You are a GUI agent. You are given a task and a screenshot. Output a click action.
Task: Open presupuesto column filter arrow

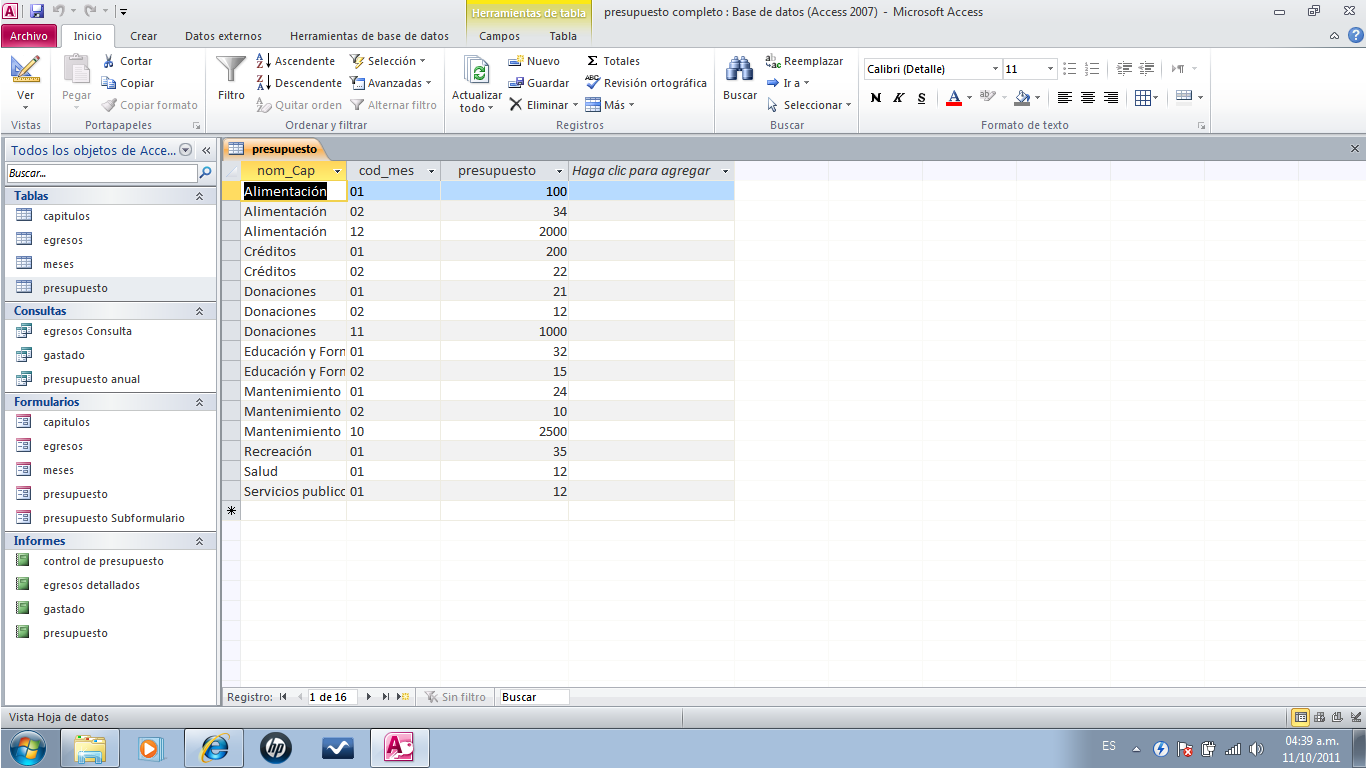[558, 171]
